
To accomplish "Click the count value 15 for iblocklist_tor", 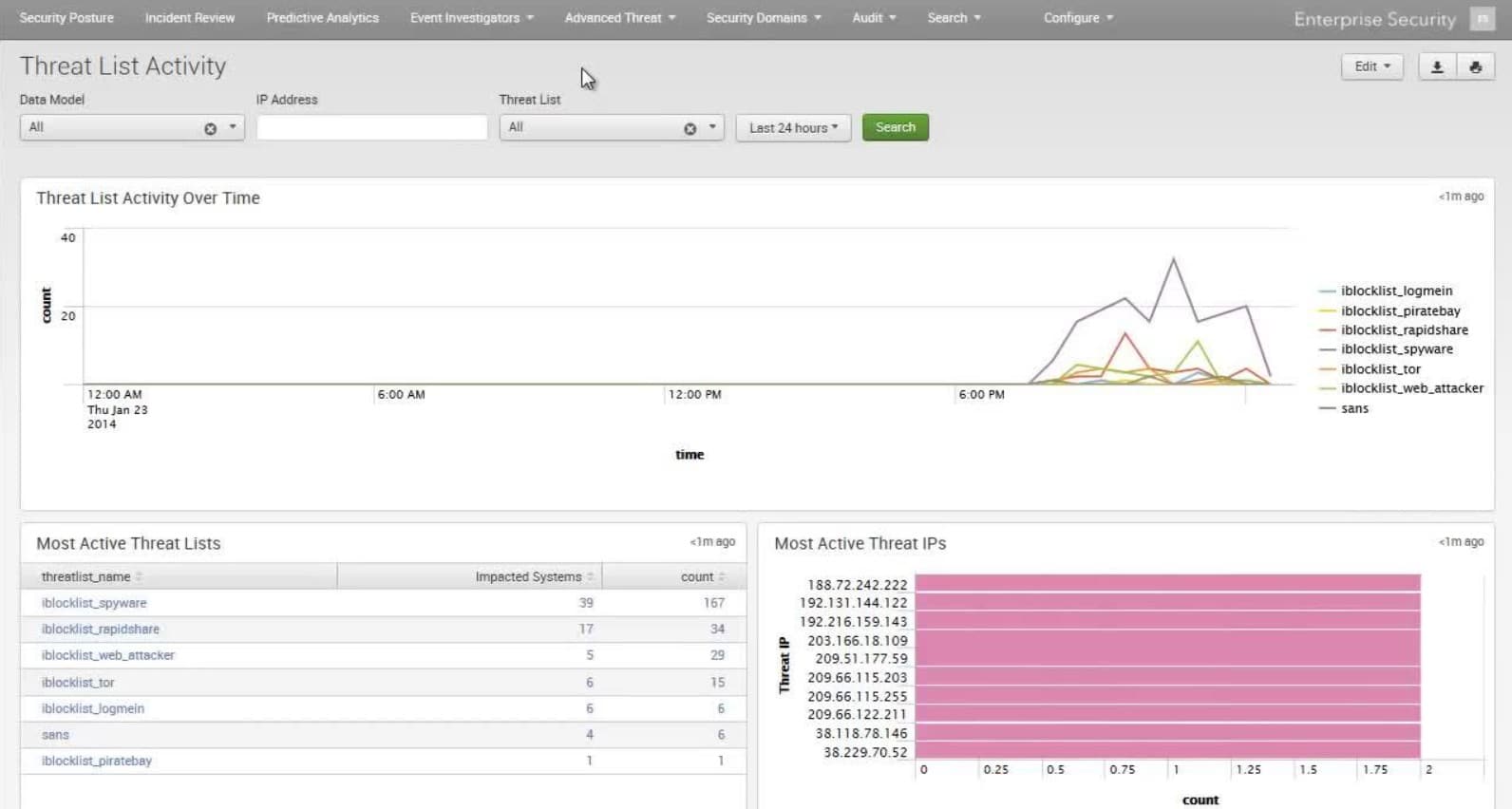I will coord(717,683).
